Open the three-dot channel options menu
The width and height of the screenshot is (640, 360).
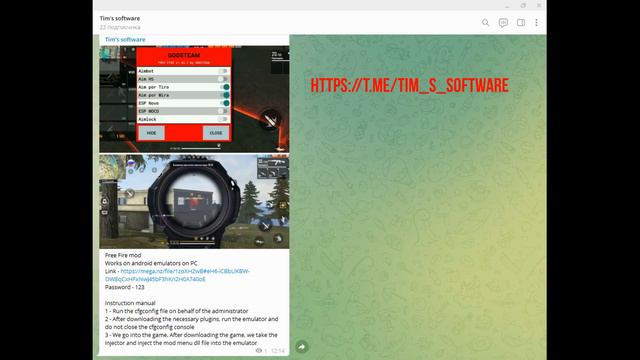click(x=536, y=22)
